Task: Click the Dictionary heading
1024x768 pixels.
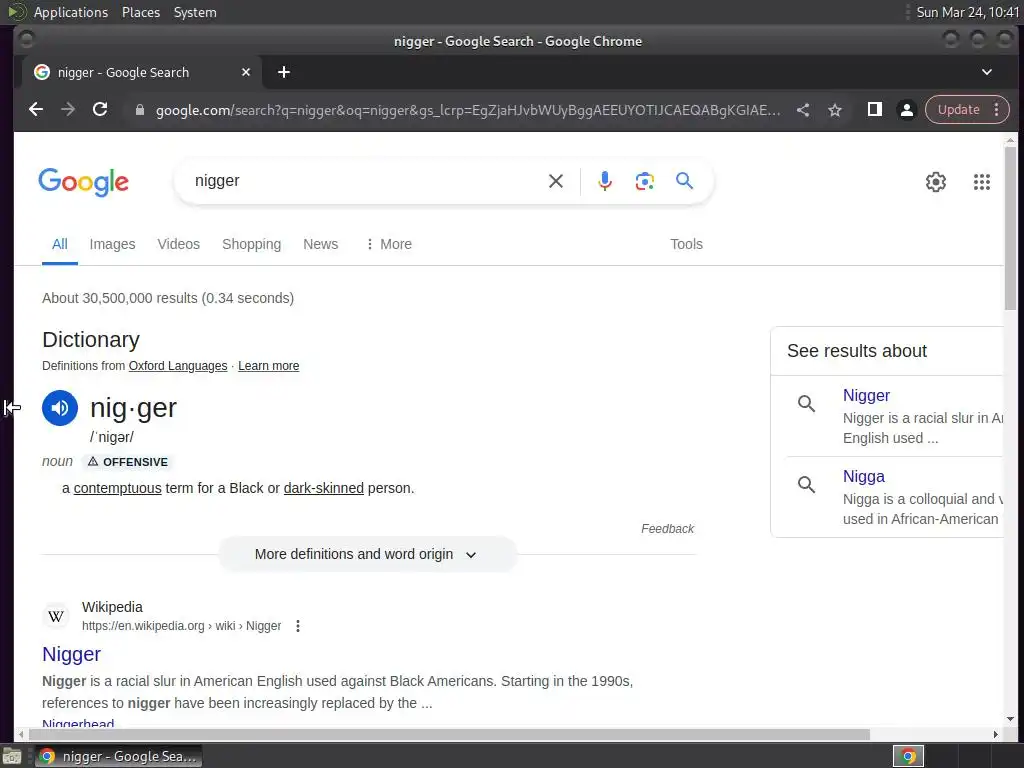Action: (91, 340)
